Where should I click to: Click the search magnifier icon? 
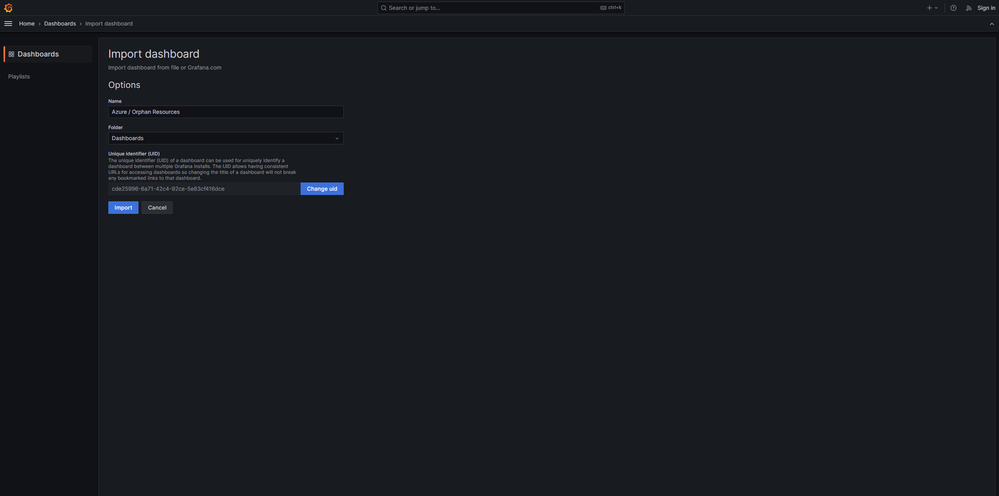click(x=384, y=8)
